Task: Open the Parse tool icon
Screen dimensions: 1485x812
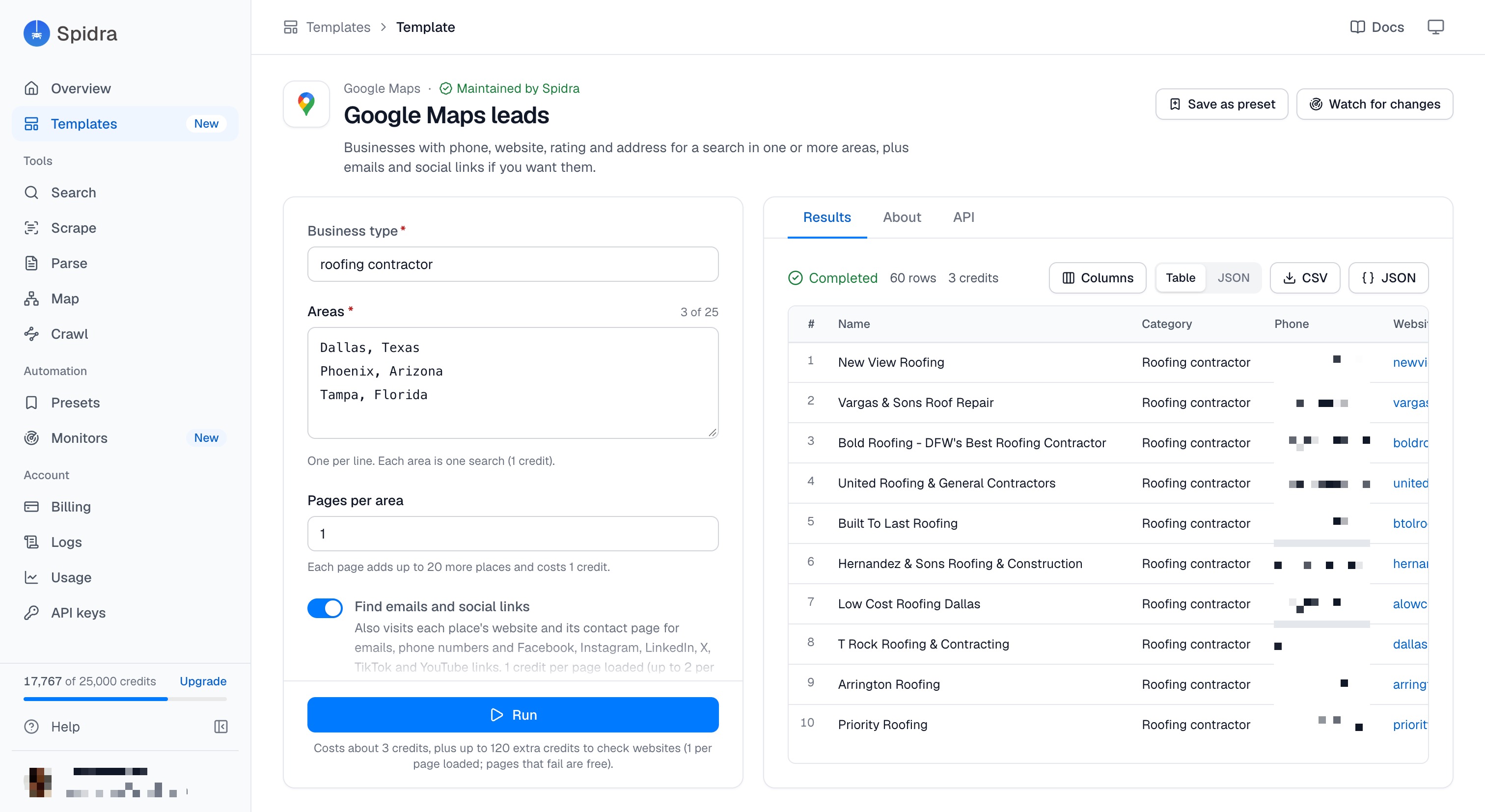Action: (32, 263)
